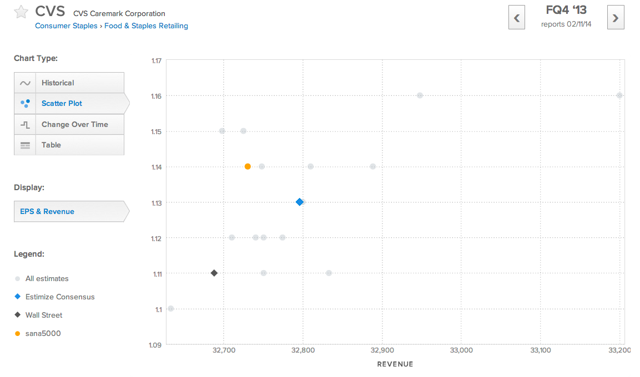The image size is (640, 377).
Task: Click the Table grid icon
Action: click(x=25, y=145)
